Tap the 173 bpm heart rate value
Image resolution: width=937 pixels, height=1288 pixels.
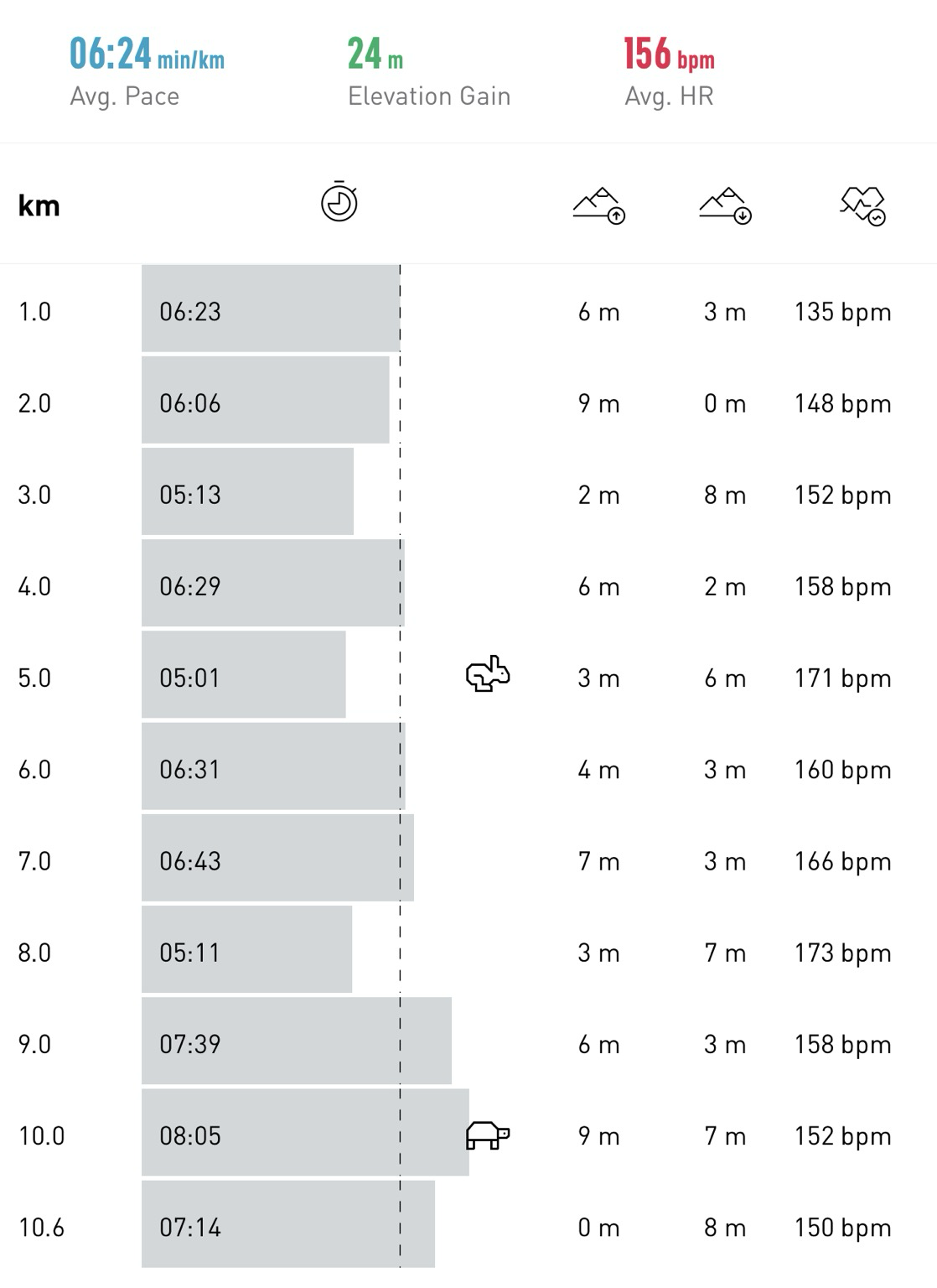coord(842,953)
